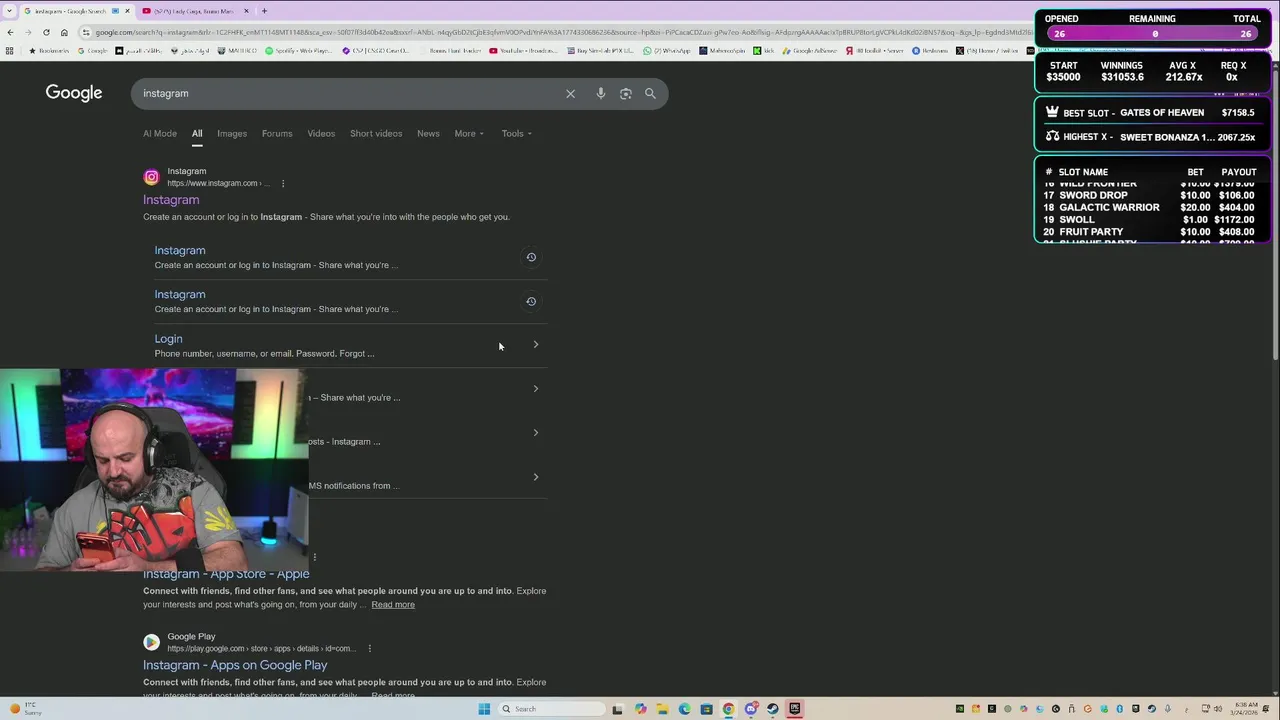This screenshot has height=720, width=1280.
Task: Click the streamer webcam overlay
Action: [154, 470]
